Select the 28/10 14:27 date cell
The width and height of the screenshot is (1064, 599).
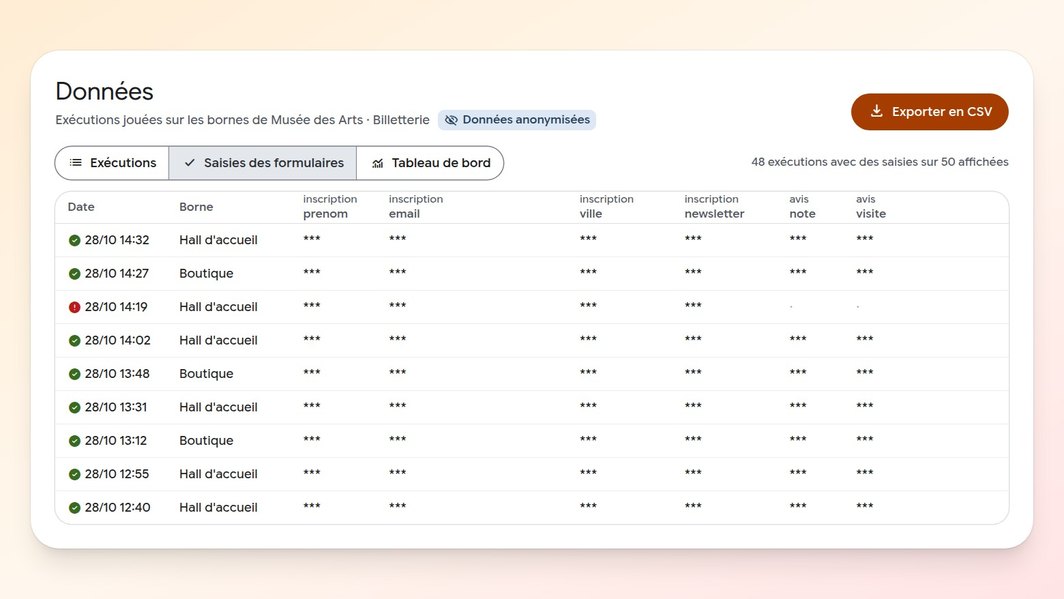[117, 273]
